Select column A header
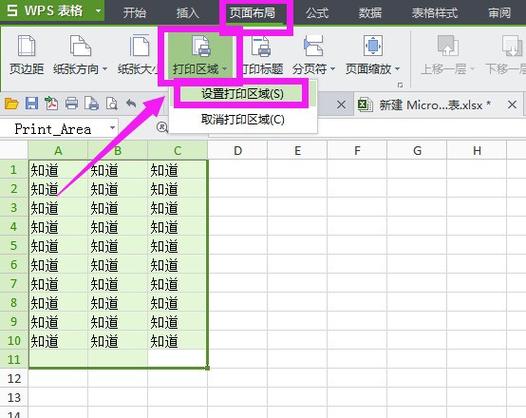 point(58,151)
